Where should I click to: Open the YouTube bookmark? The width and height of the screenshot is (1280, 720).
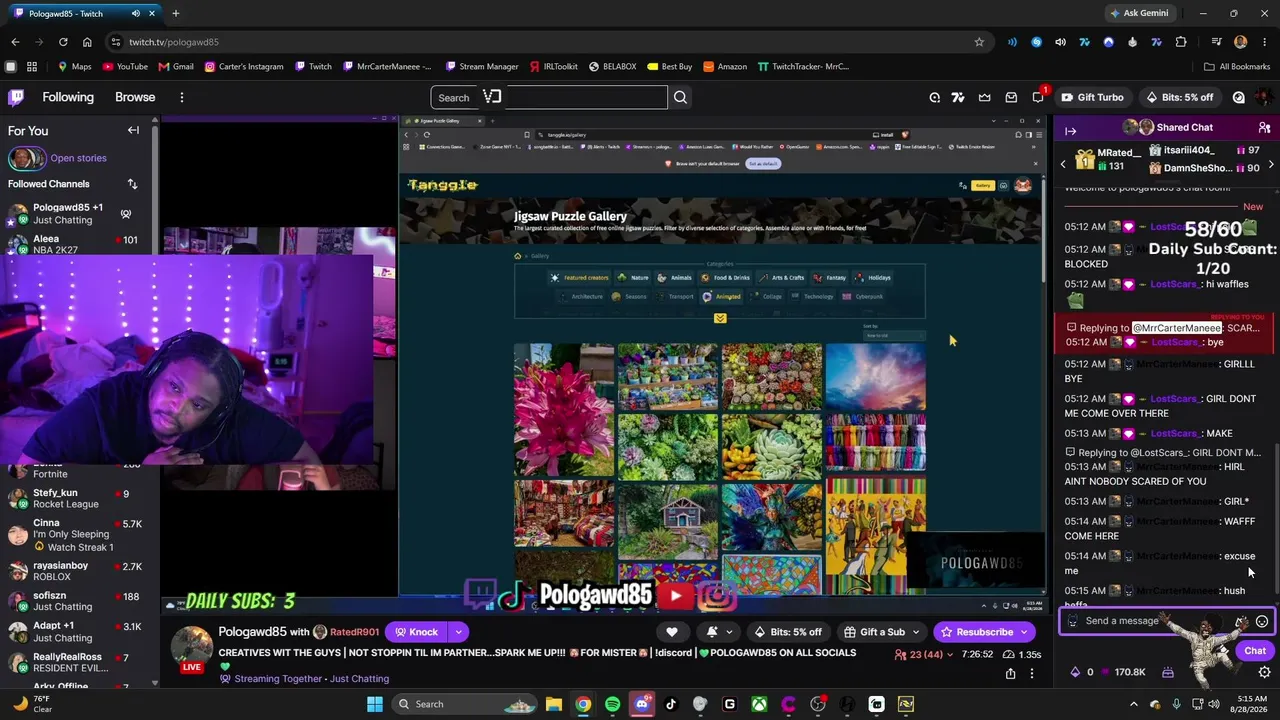(x=124, y=67)
